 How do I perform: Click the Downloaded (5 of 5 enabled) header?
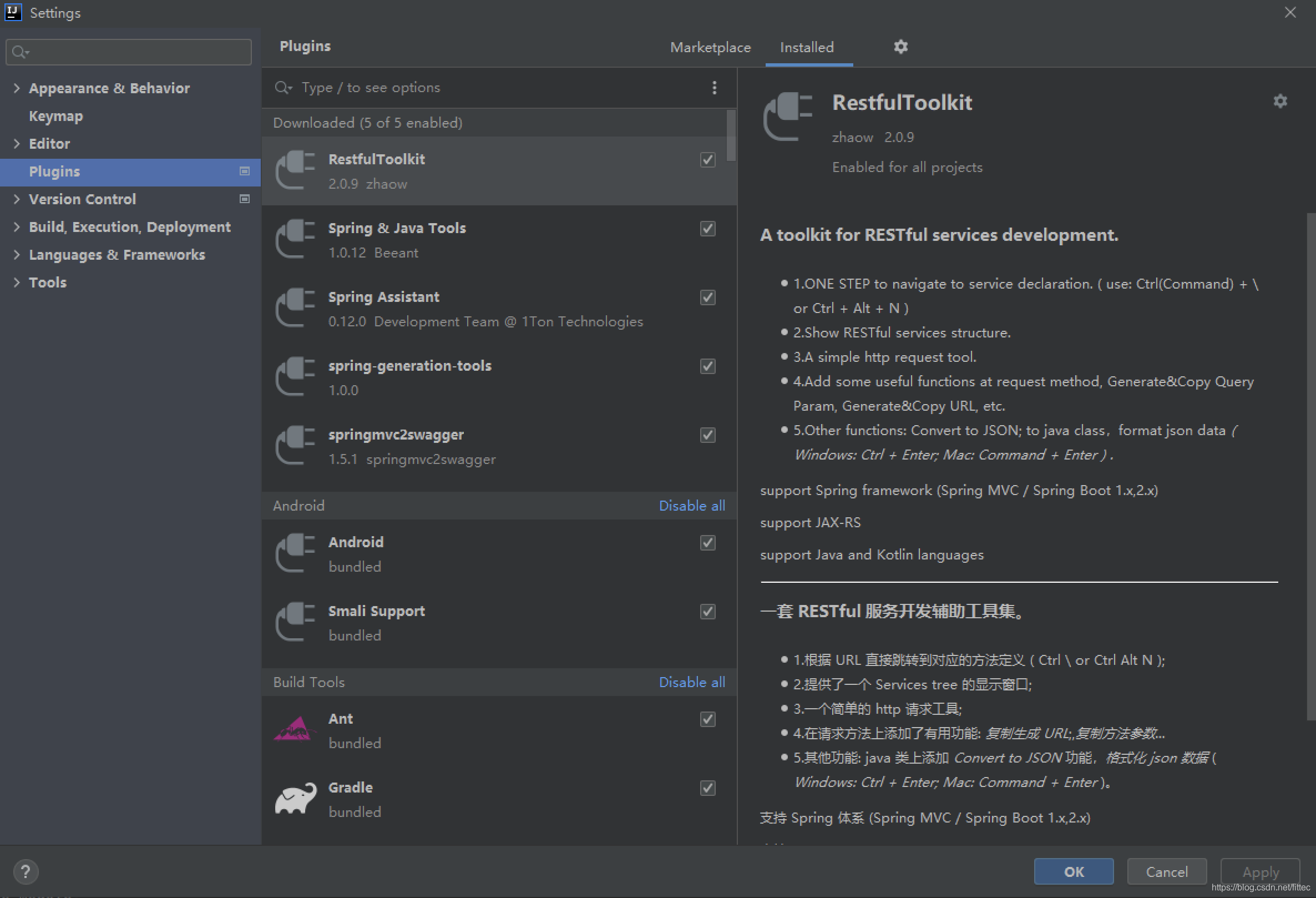(x=367, y=123)
